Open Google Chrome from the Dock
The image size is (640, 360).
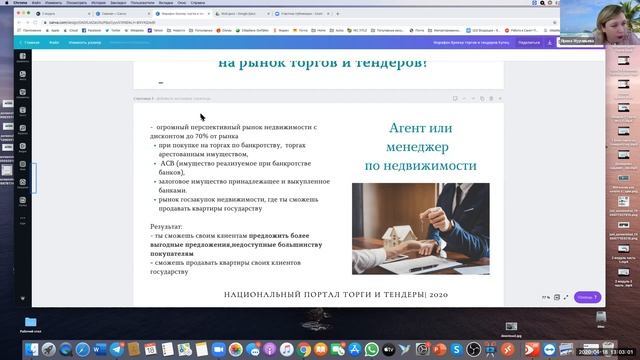coord(304,350)
